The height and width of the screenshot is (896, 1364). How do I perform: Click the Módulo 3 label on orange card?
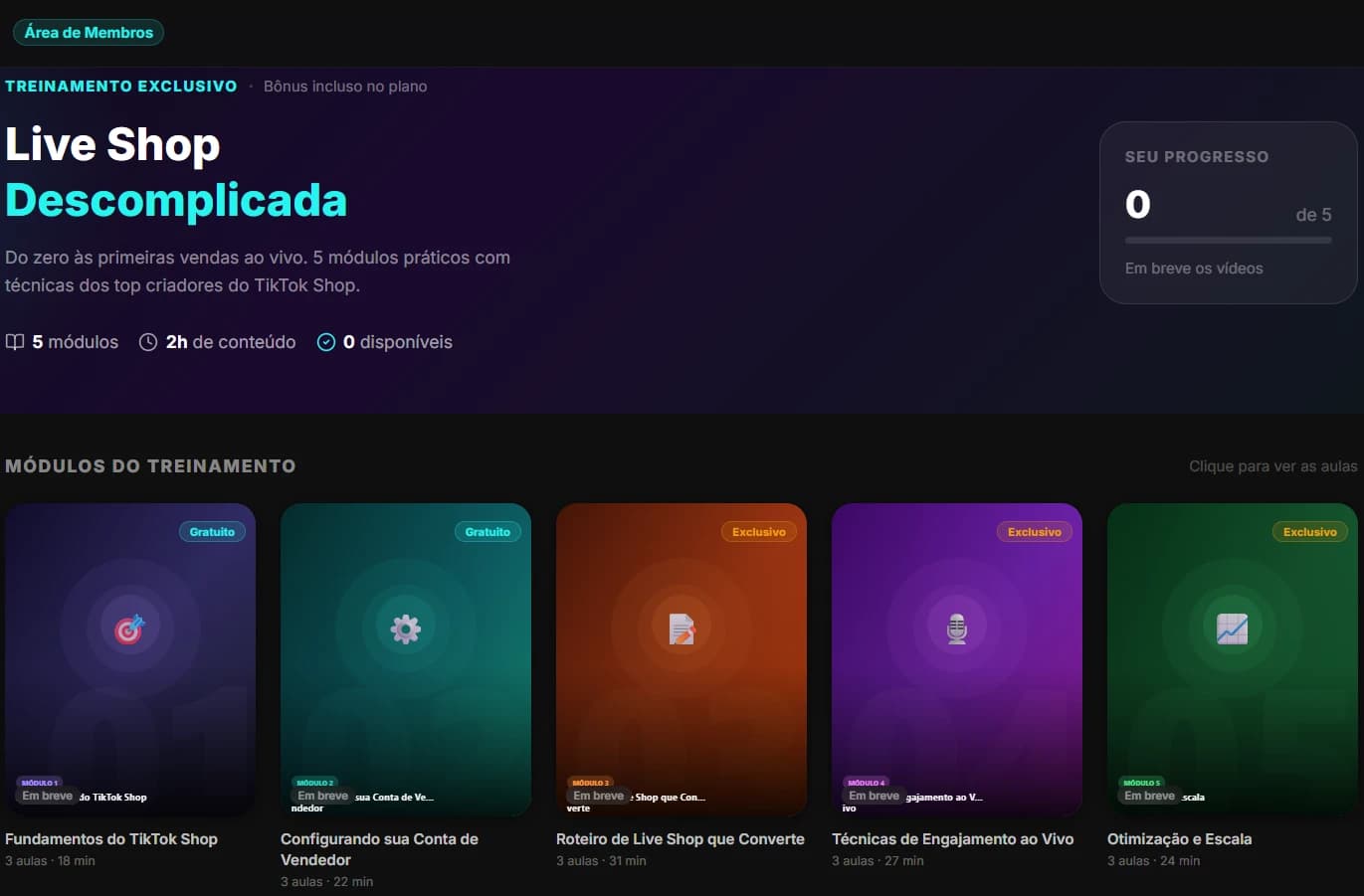tap(591, 783)
